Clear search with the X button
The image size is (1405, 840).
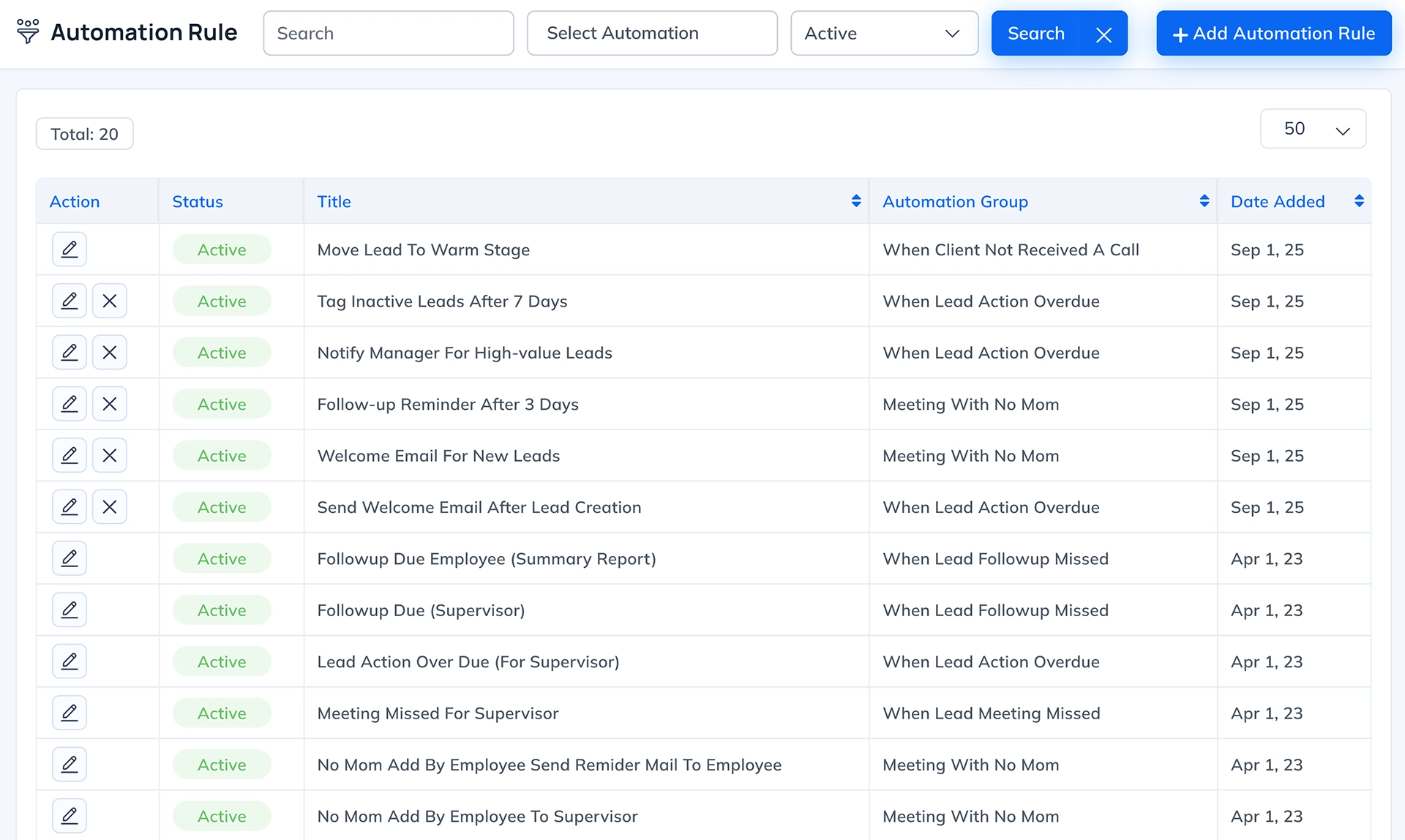(x=1104, y=34)
